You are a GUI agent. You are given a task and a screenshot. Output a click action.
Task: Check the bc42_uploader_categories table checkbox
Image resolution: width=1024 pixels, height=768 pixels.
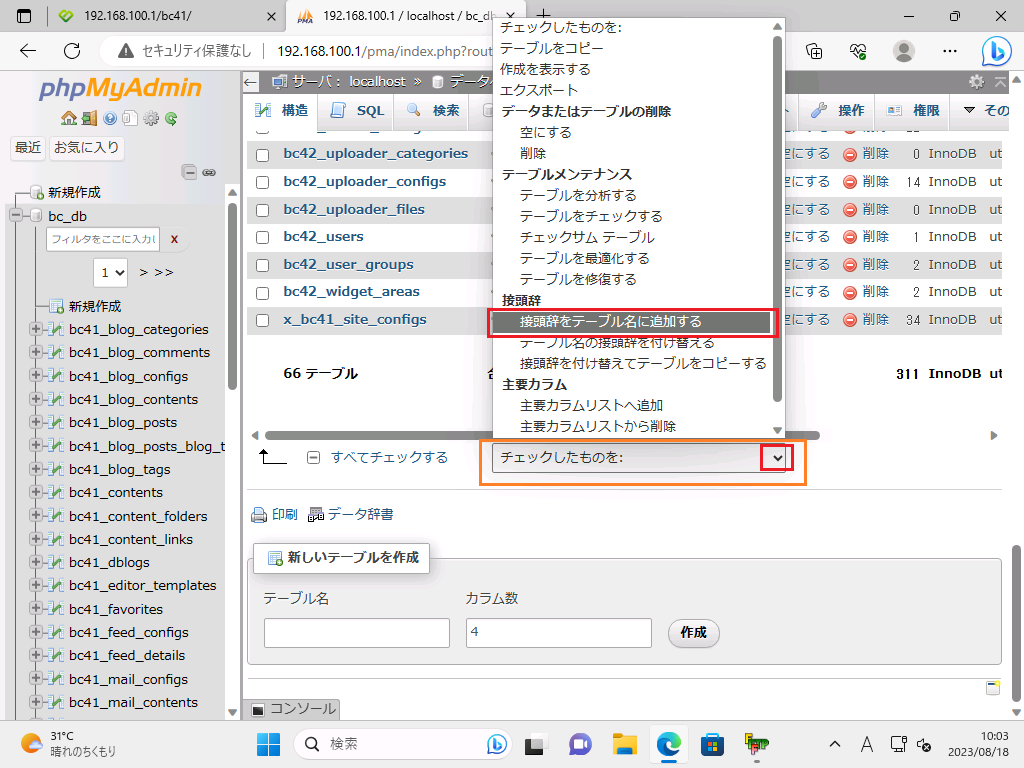tap(263, 155)
